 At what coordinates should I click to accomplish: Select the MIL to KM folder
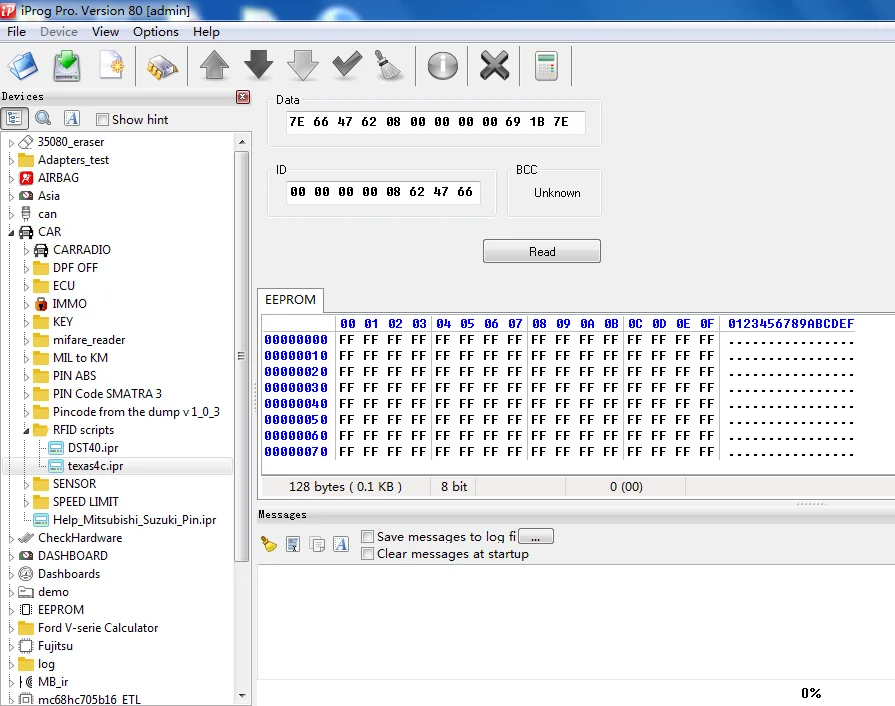click(80, 358)
